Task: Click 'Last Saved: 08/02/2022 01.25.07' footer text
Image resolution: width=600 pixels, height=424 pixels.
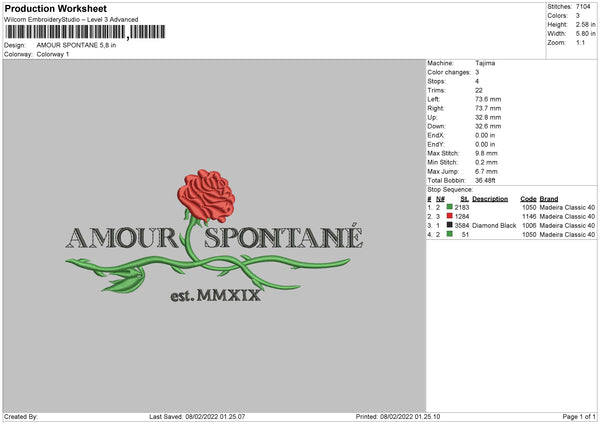Action: [197, 416]
